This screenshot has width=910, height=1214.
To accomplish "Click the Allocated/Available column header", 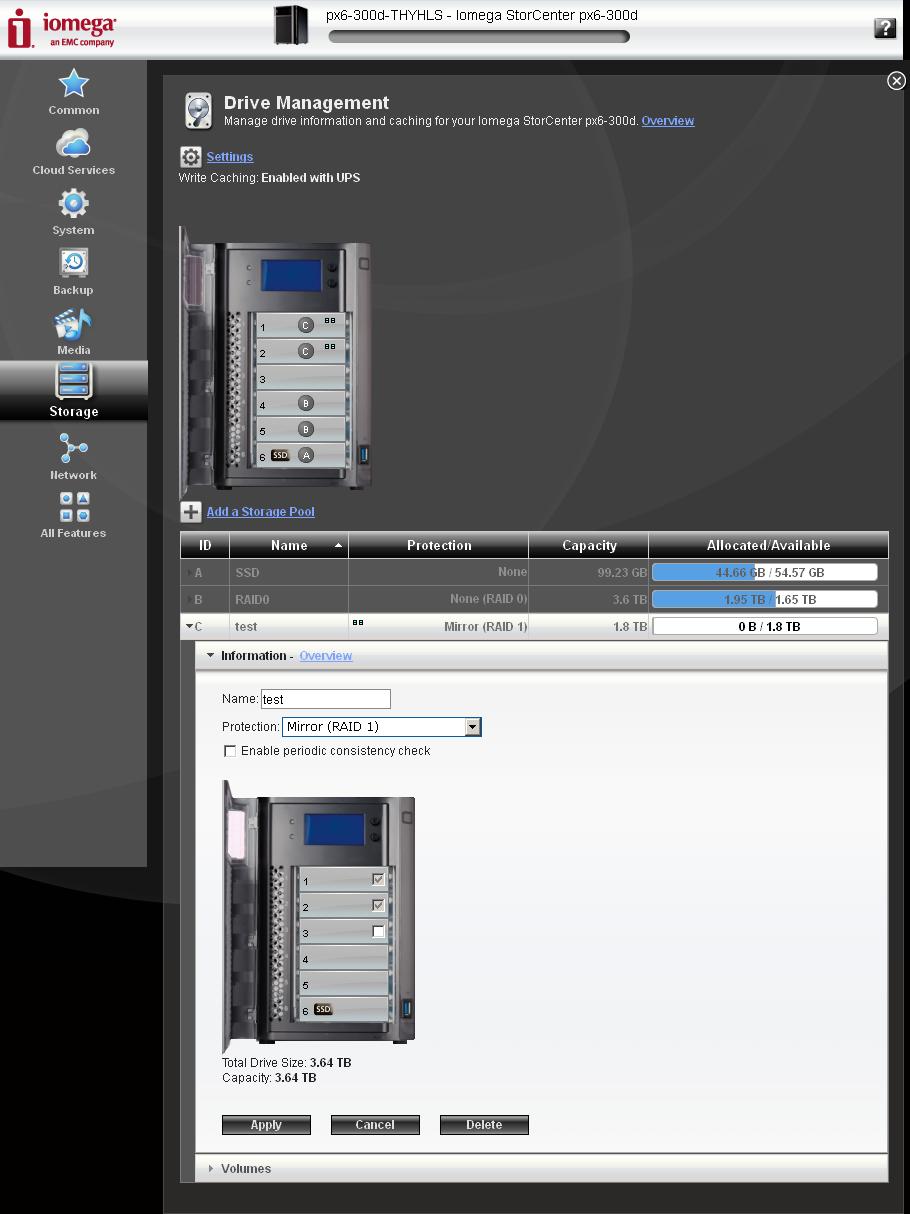I will (768, 545).
